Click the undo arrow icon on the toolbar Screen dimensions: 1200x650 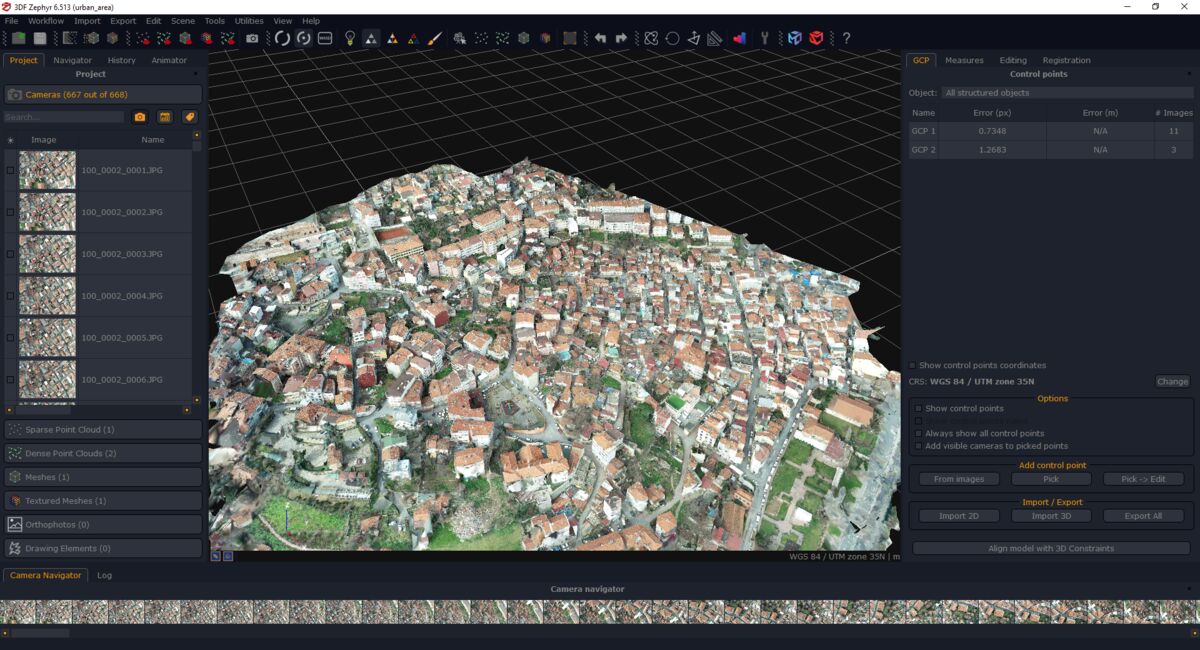point(601,38)
